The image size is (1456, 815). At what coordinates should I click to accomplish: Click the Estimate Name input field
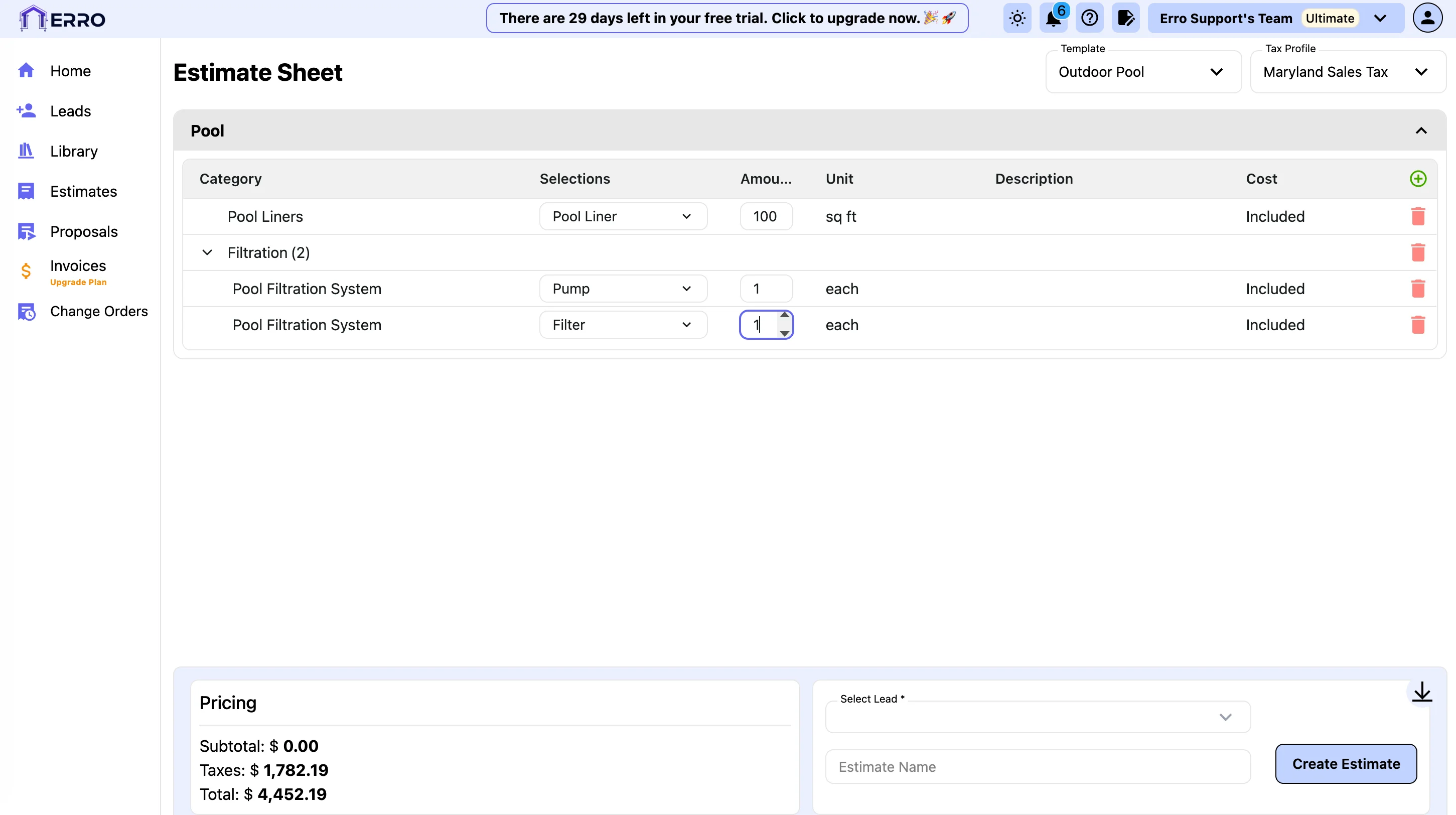[x=1037, y=766]
